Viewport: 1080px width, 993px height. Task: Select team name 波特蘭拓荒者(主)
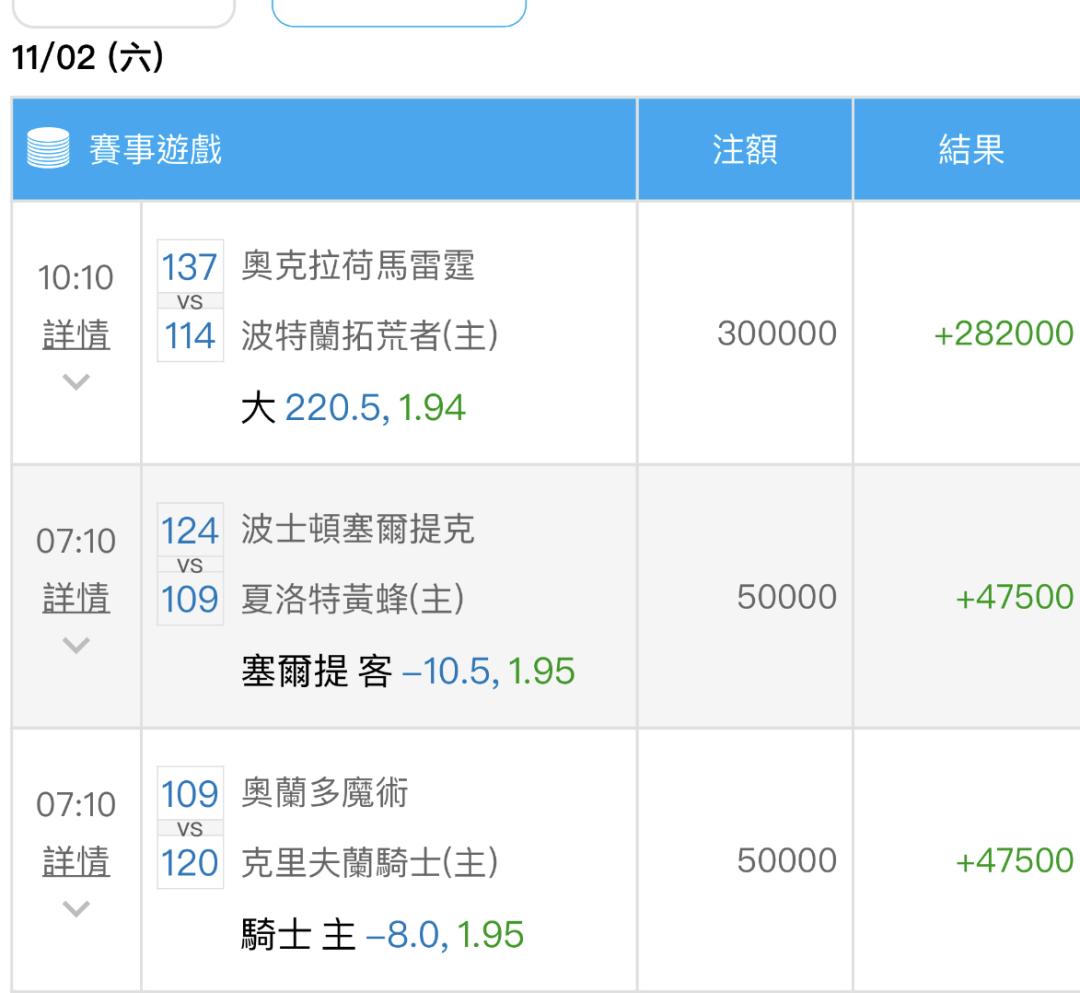tap(369, 336)
